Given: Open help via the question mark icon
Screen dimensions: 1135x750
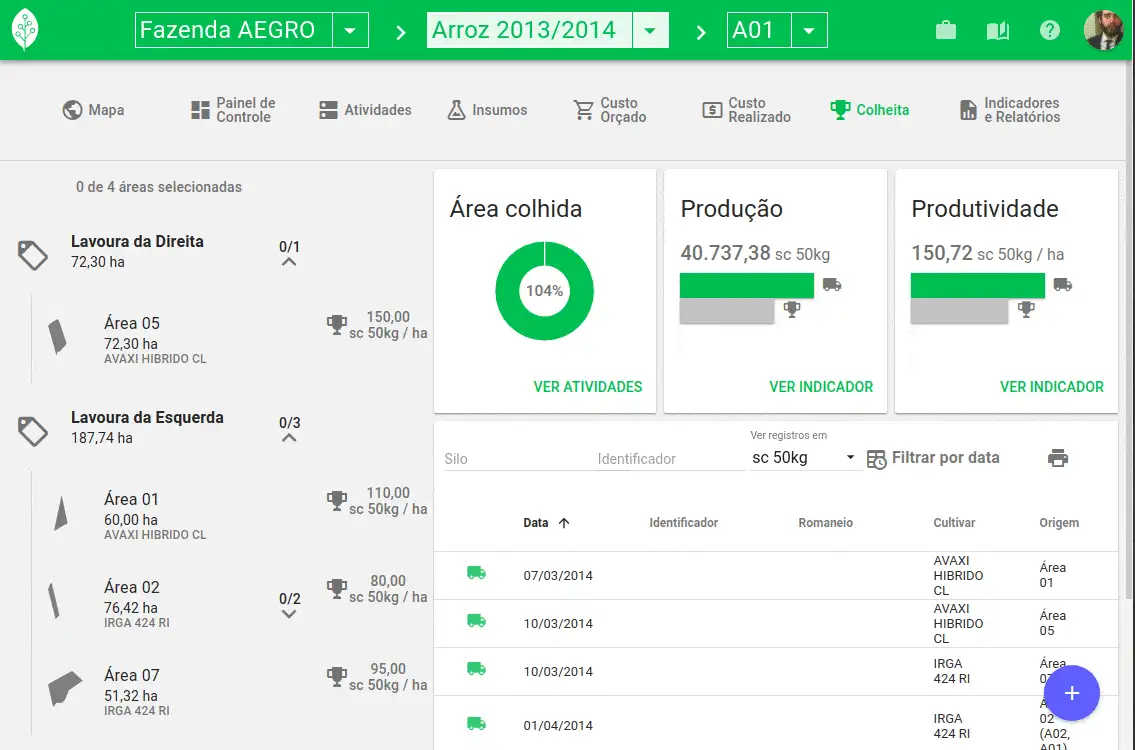Looking at the screenshot, I should (1049, 30).
